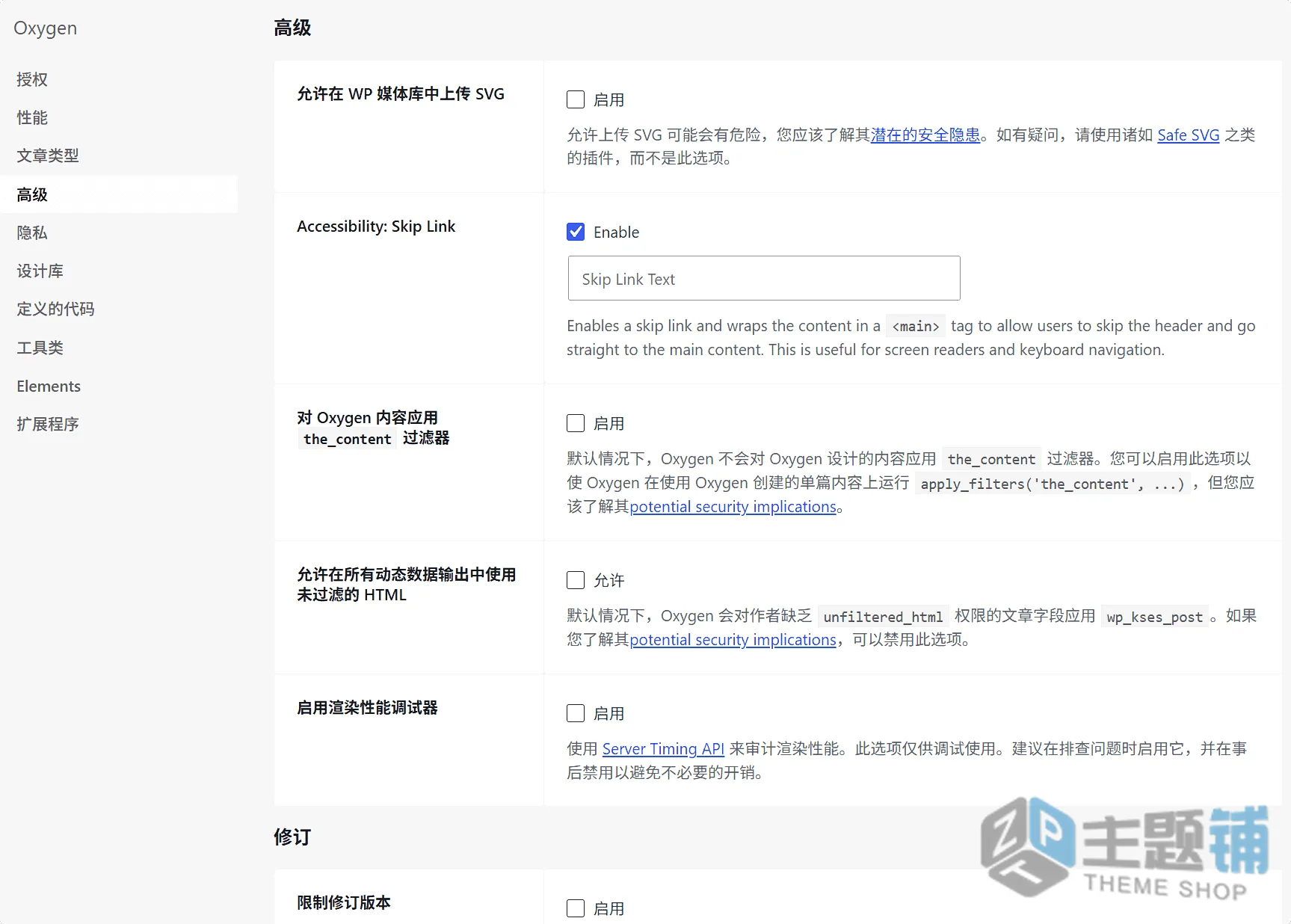Open the Safe SVG plugin link

[x=1189, y=135]
